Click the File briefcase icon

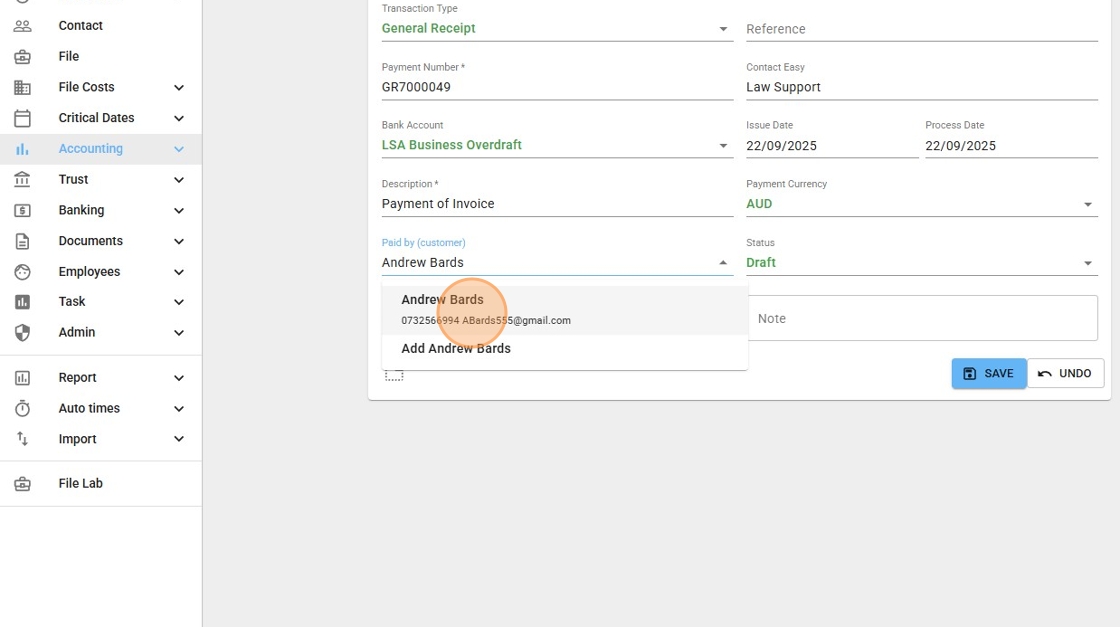pos(22,57)
